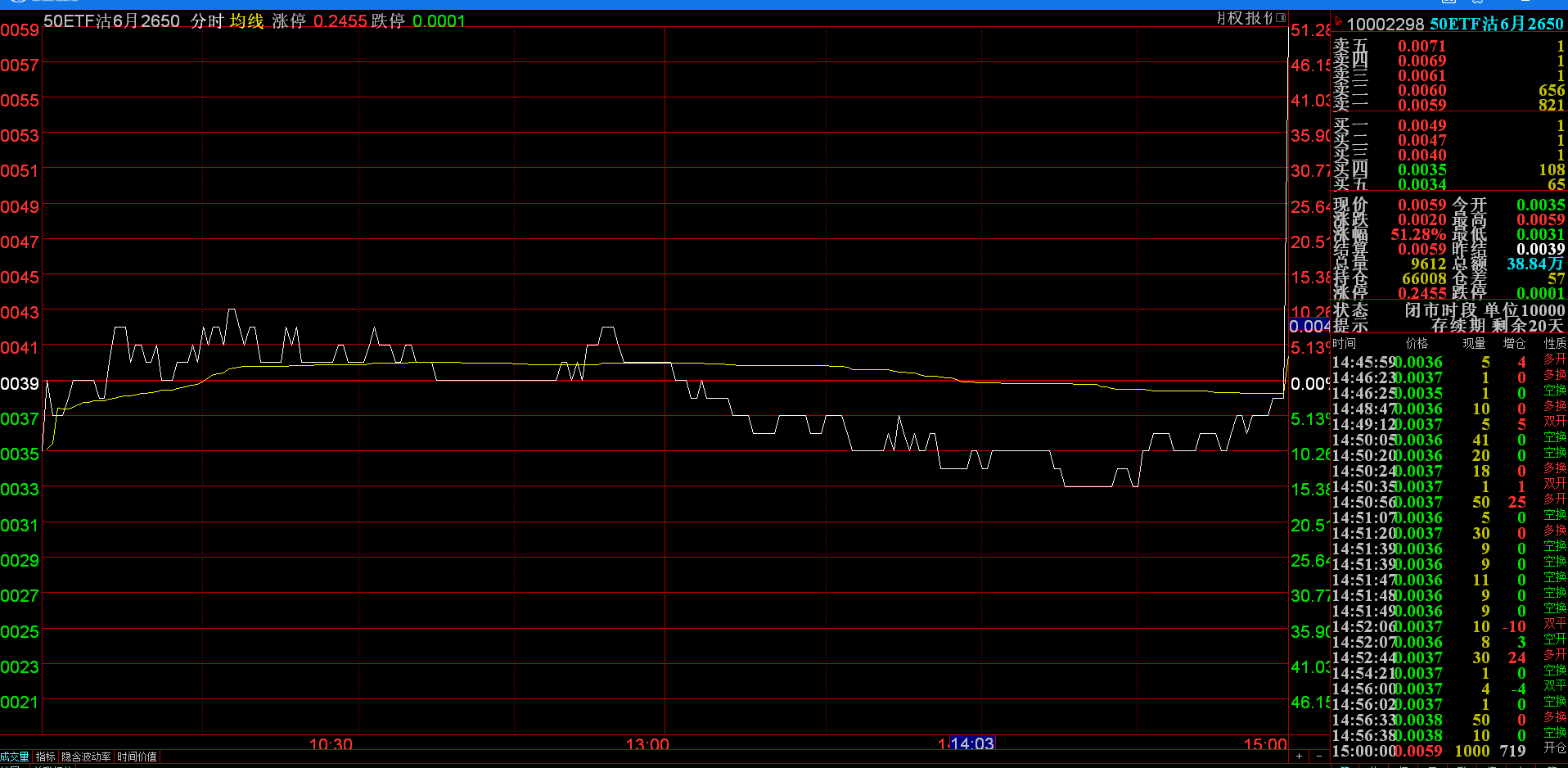
Task: Click the 卖二 ask price 0.0060
Action: coord(1422,91)
